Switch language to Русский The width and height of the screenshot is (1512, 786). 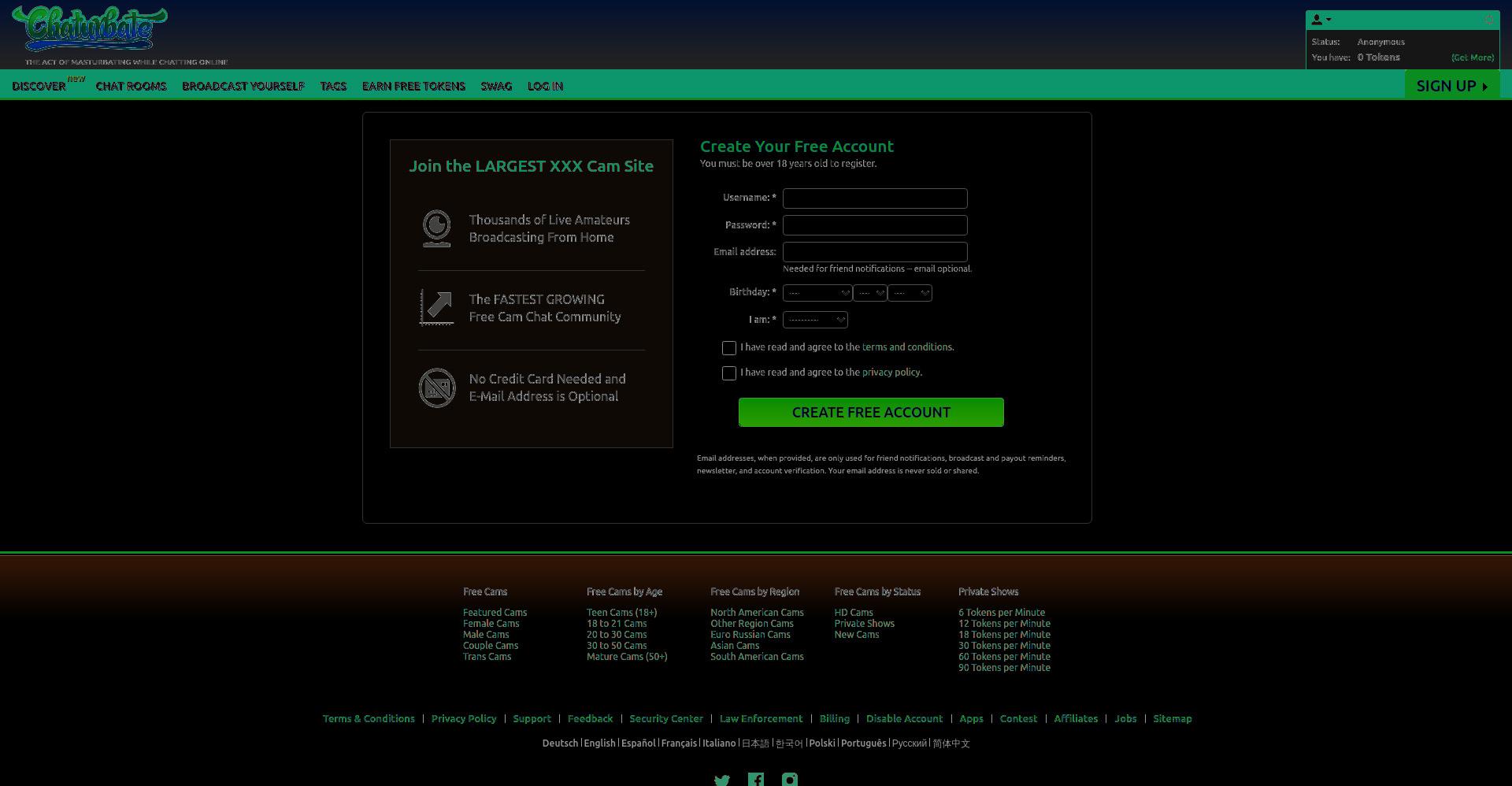tap(910, 743)
